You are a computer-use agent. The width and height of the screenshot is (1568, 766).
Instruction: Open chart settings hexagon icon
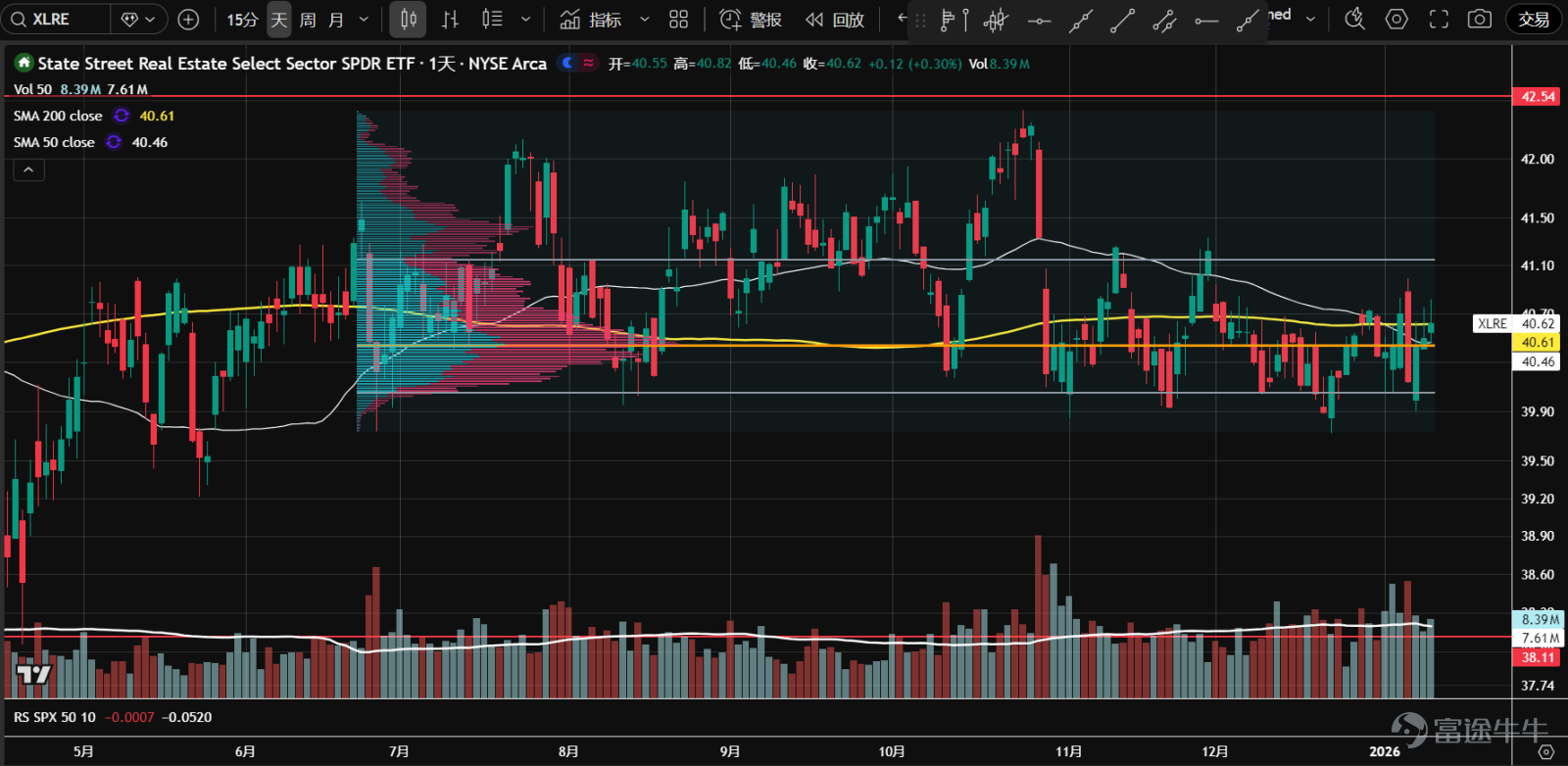tap(1396, 19)
